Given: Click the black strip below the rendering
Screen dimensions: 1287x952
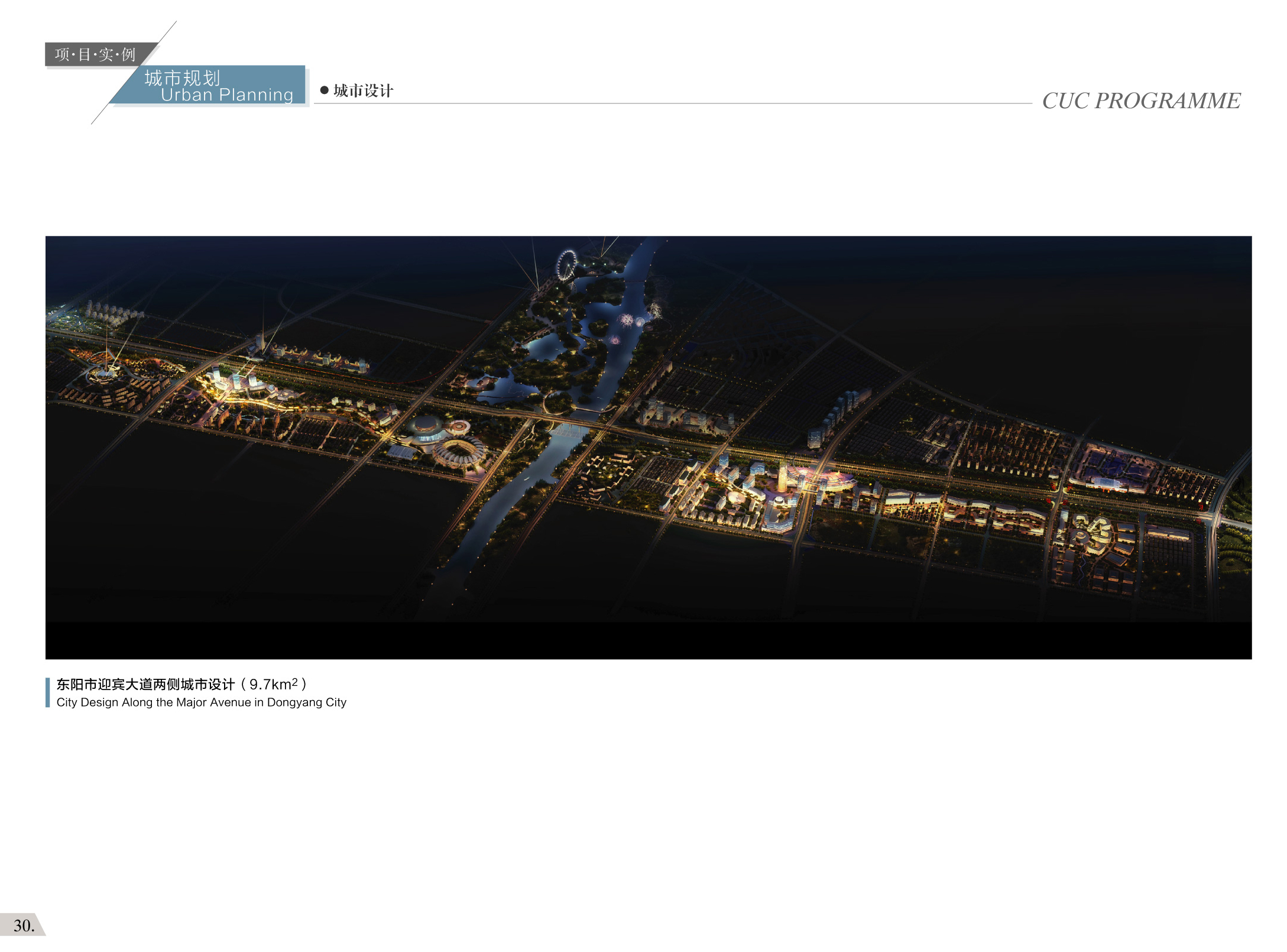Looking at the screenshot, I should pyautogui.click(x=648, y=640).
